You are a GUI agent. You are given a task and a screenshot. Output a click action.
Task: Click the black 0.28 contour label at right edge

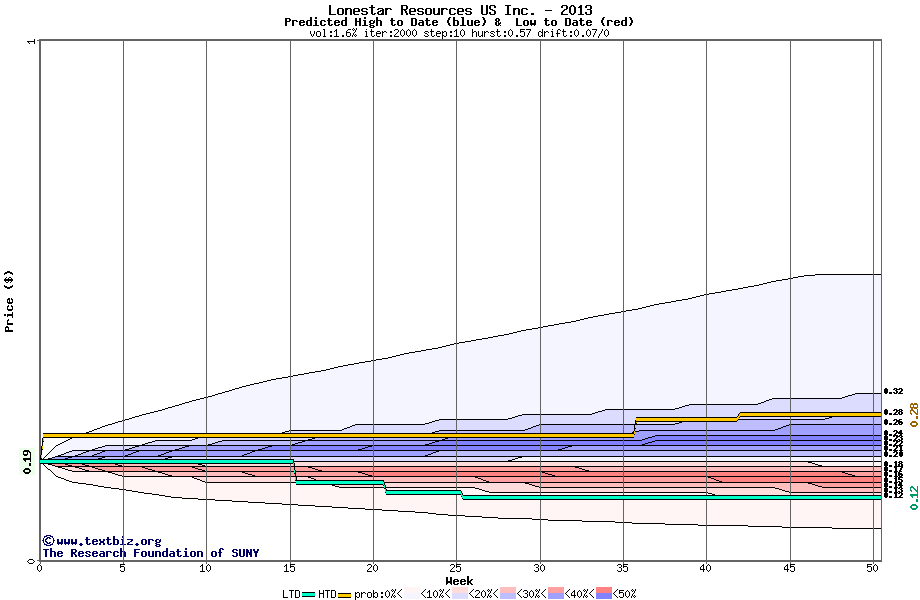point(894,412)
